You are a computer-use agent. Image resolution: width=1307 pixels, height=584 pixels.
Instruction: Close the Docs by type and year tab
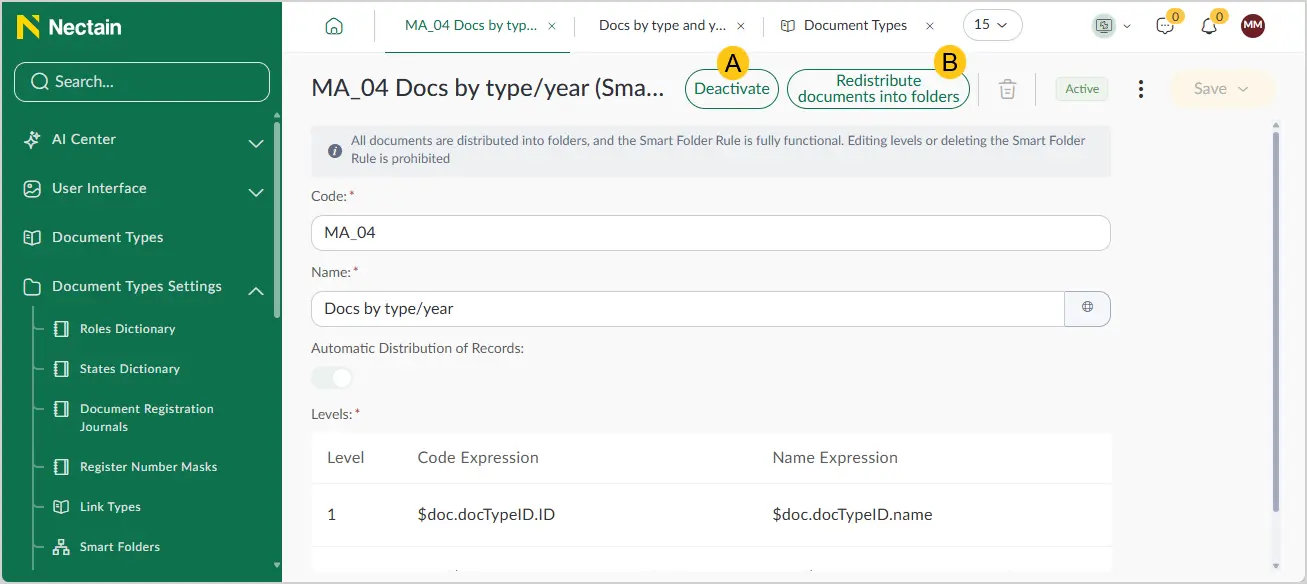point(741,26)
